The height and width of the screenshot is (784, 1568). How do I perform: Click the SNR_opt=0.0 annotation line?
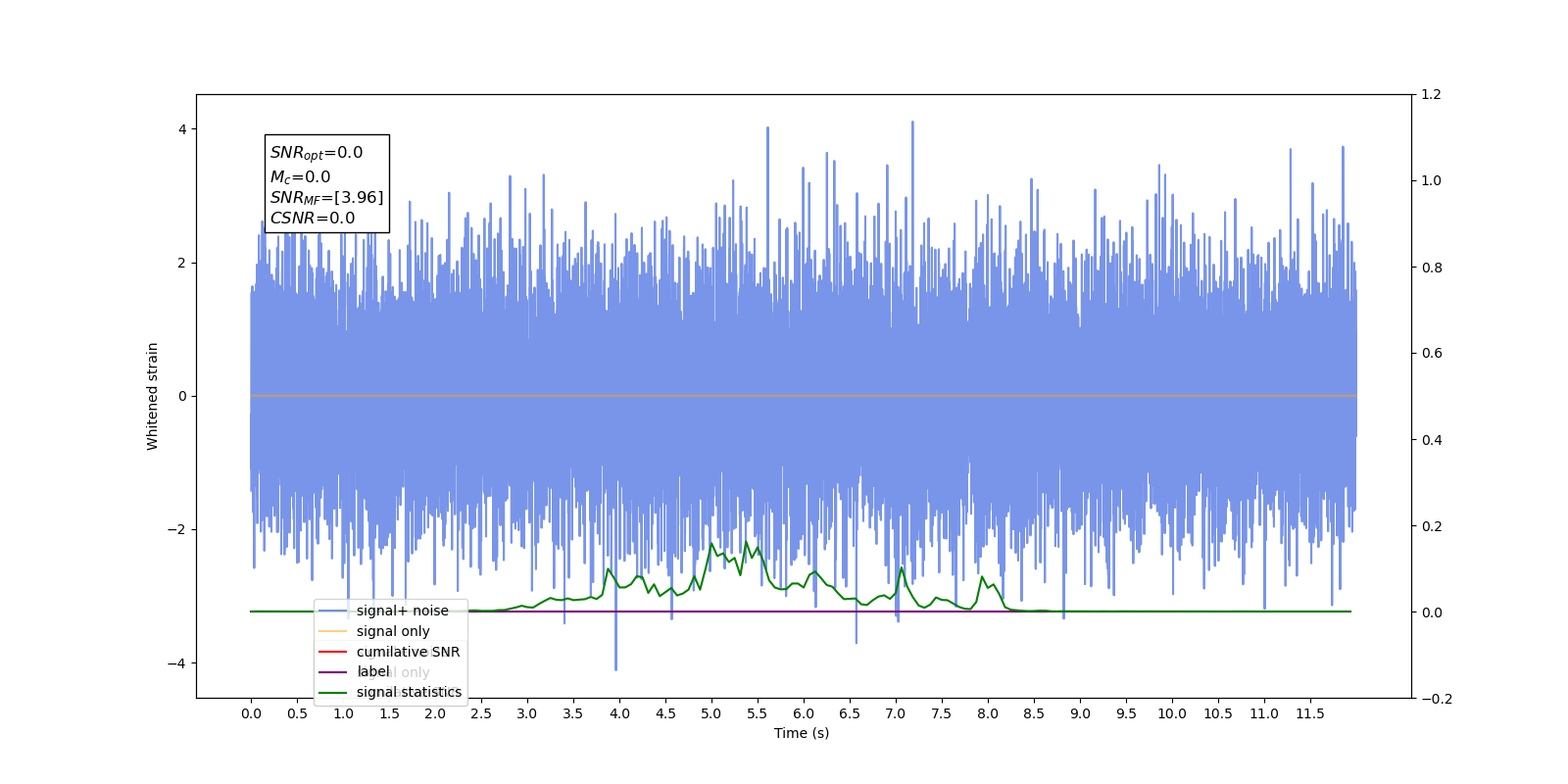click(x=317, y=153)
